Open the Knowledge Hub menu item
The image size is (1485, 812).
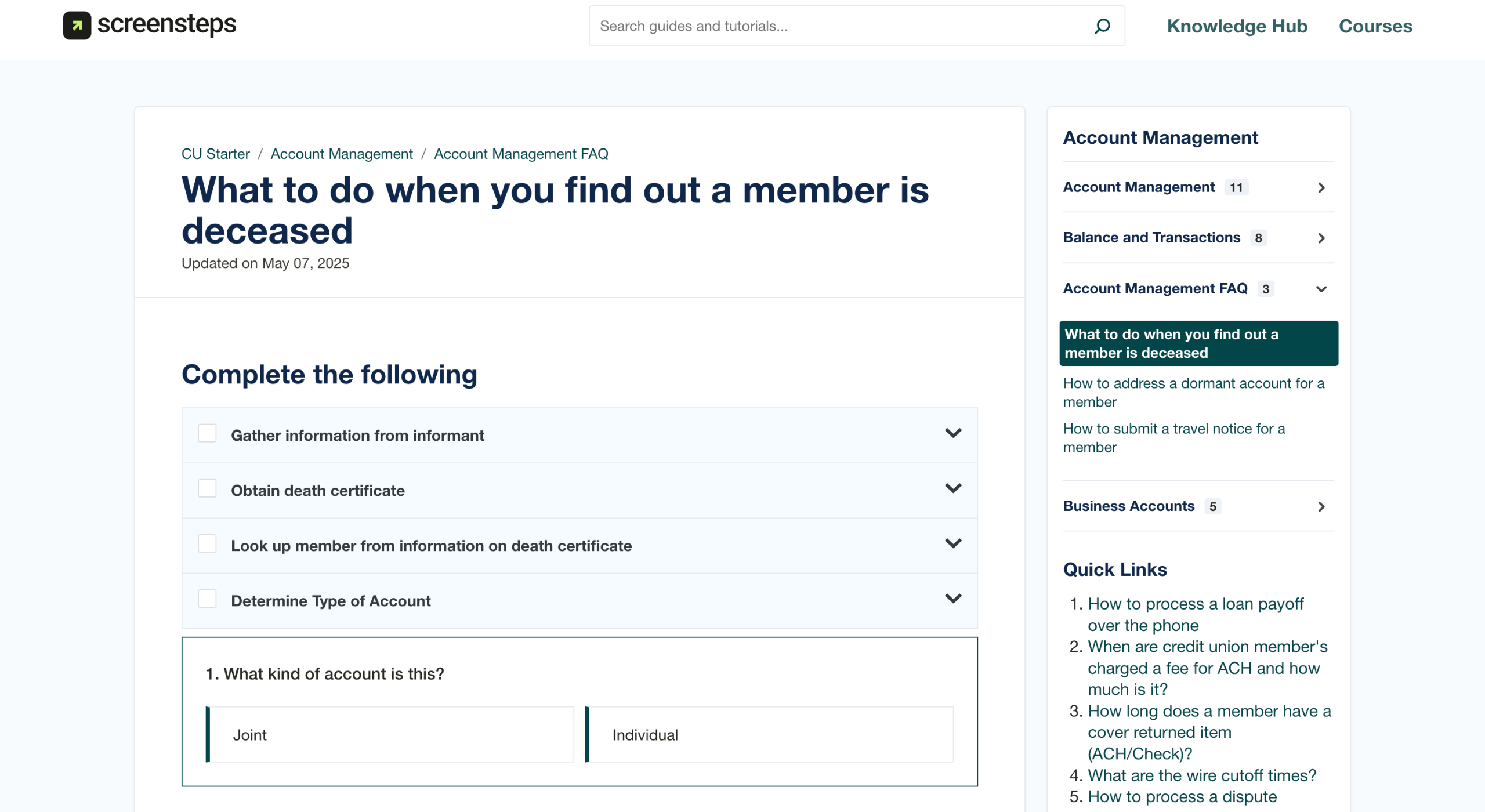coord(1237,26)
